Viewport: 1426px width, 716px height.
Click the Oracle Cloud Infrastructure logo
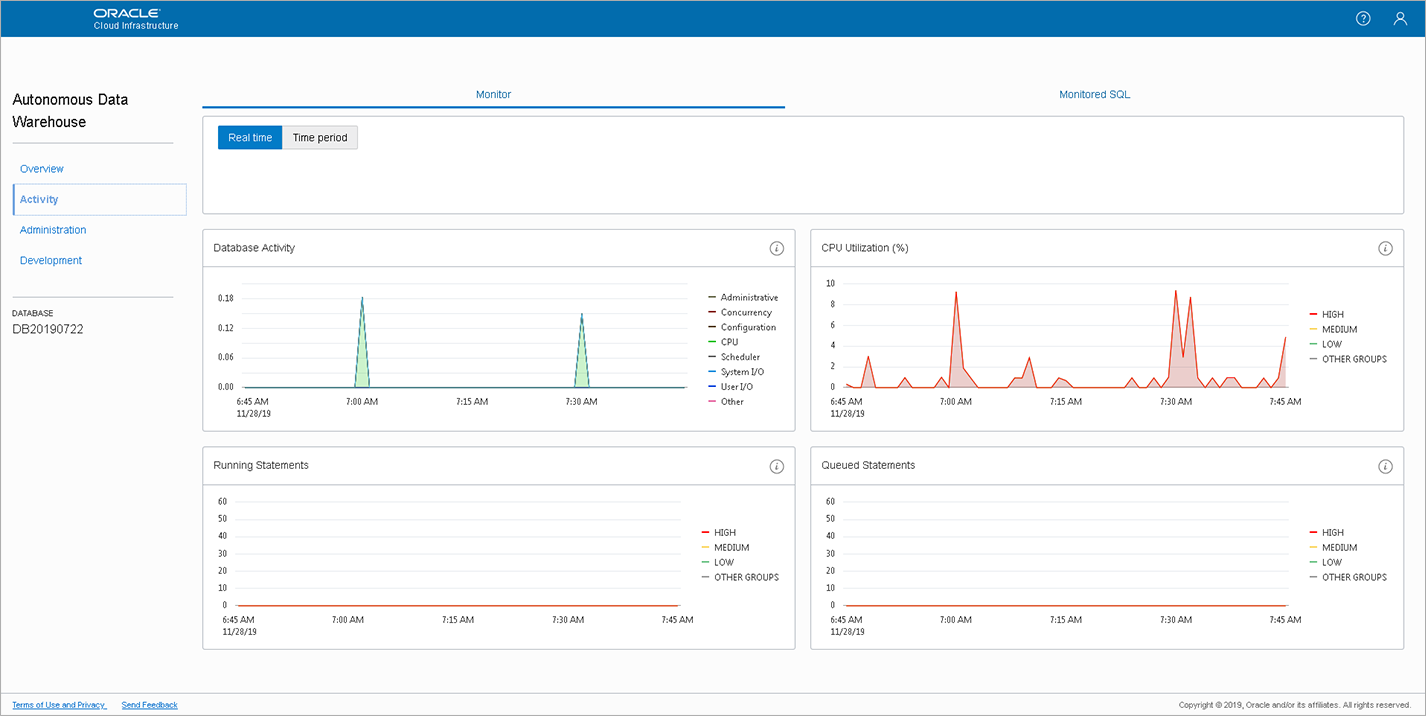pyautogui.click(x=136, y=19)
